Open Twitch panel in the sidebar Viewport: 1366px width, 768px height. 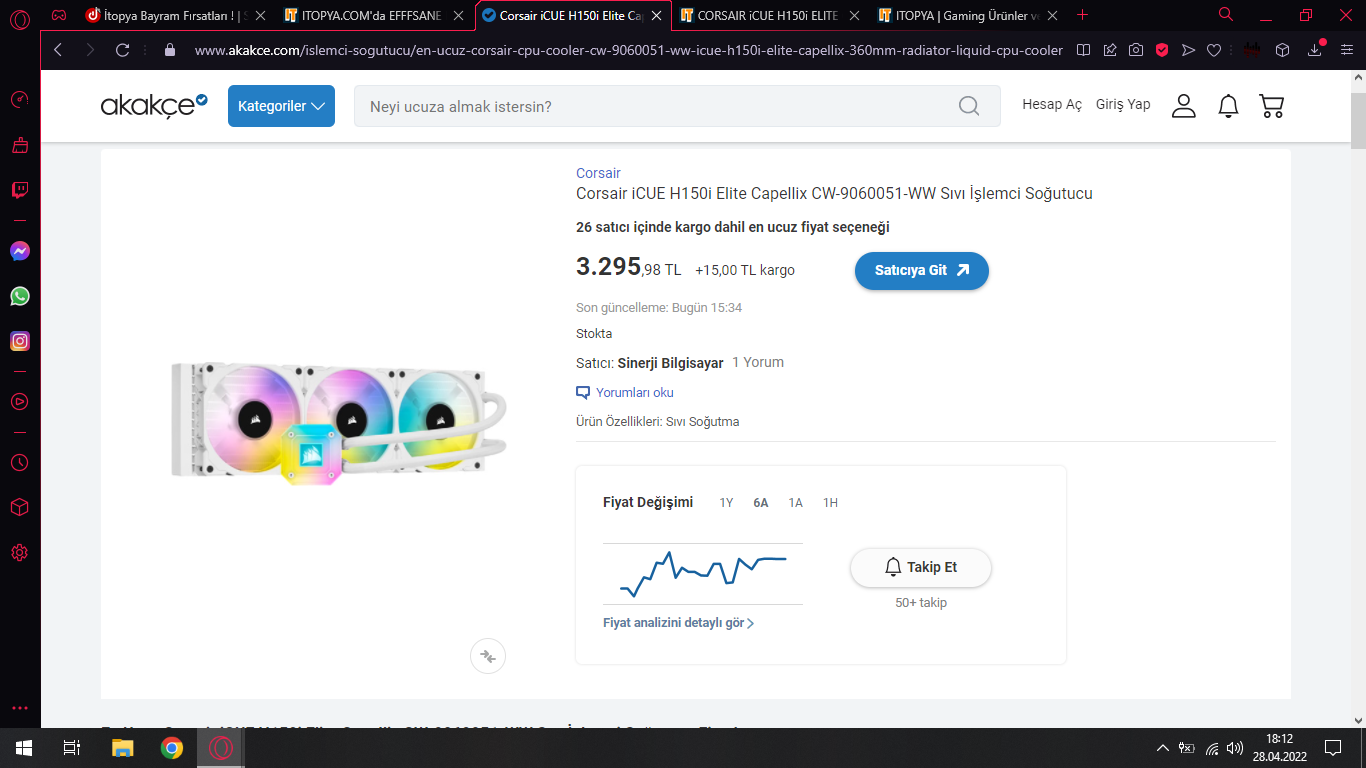tap(20, 190)
